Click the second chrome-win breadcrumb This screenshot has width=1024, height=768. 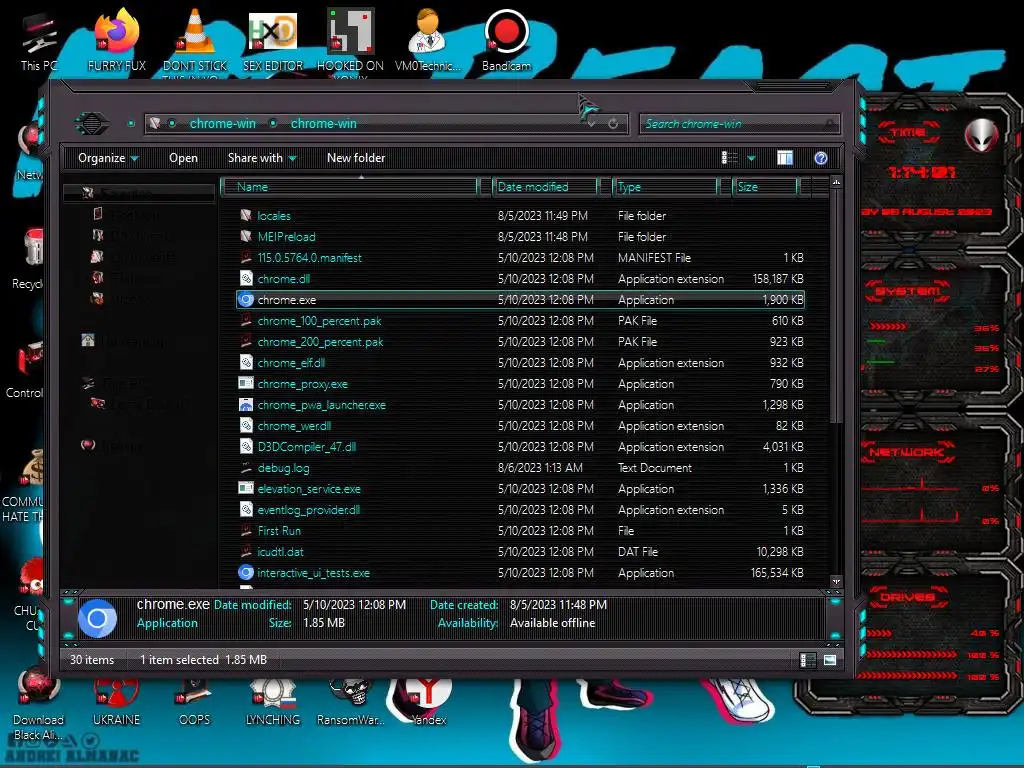click(323, 123)
